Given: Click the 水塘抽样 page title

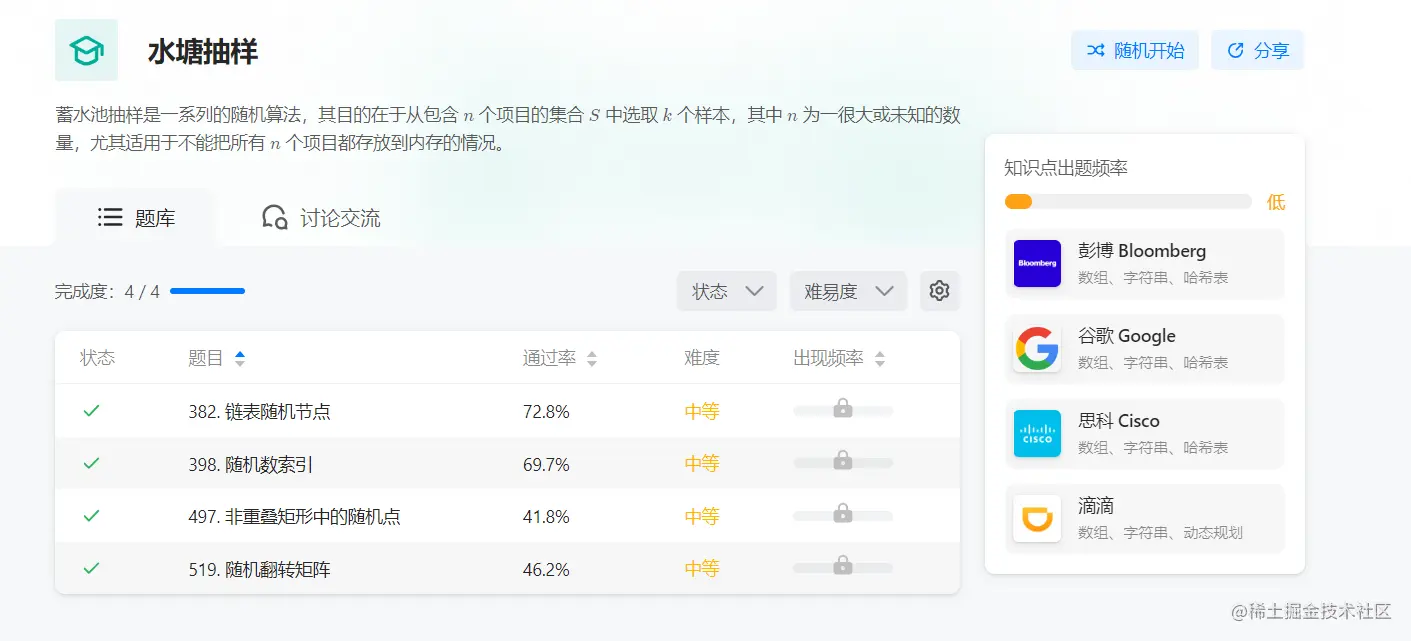Looking at the screenshot, I should tap(203, 51).
